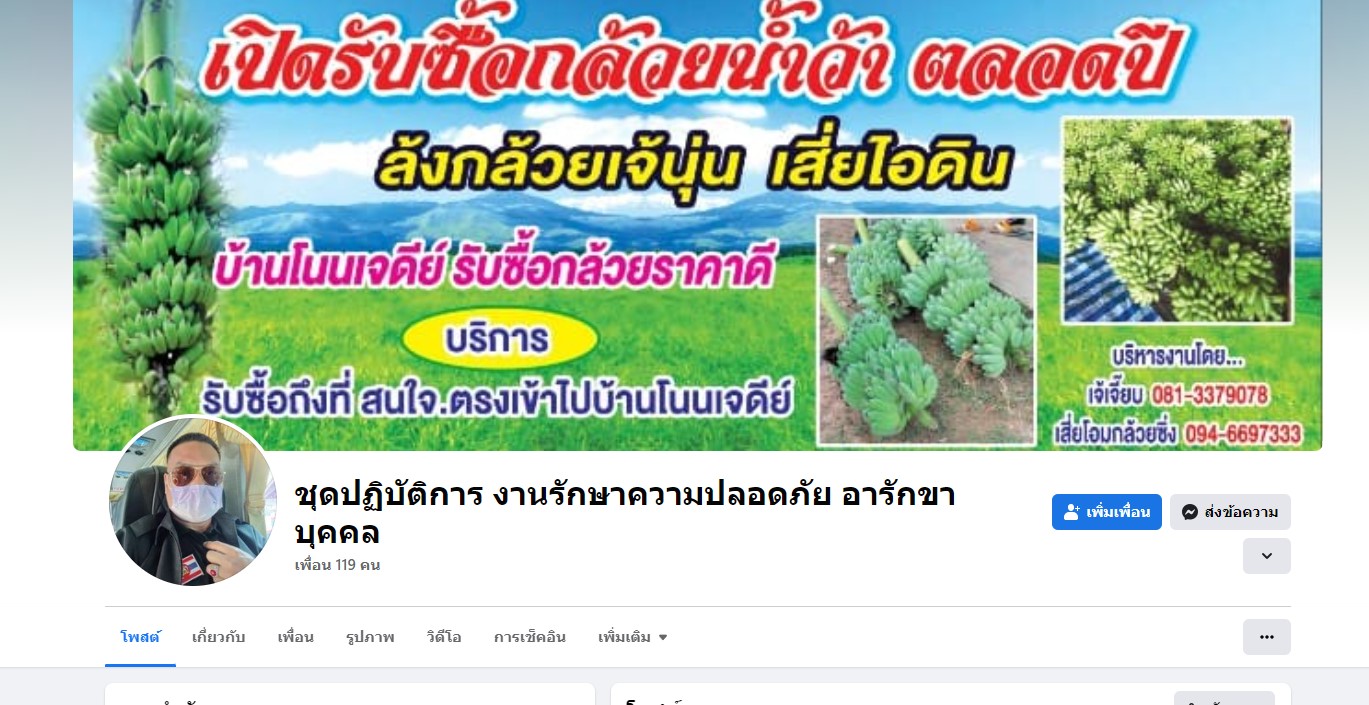The image size is (1369, 705).
Task: Go to the เพื่อน tab
Action: (x=296, y=637)
